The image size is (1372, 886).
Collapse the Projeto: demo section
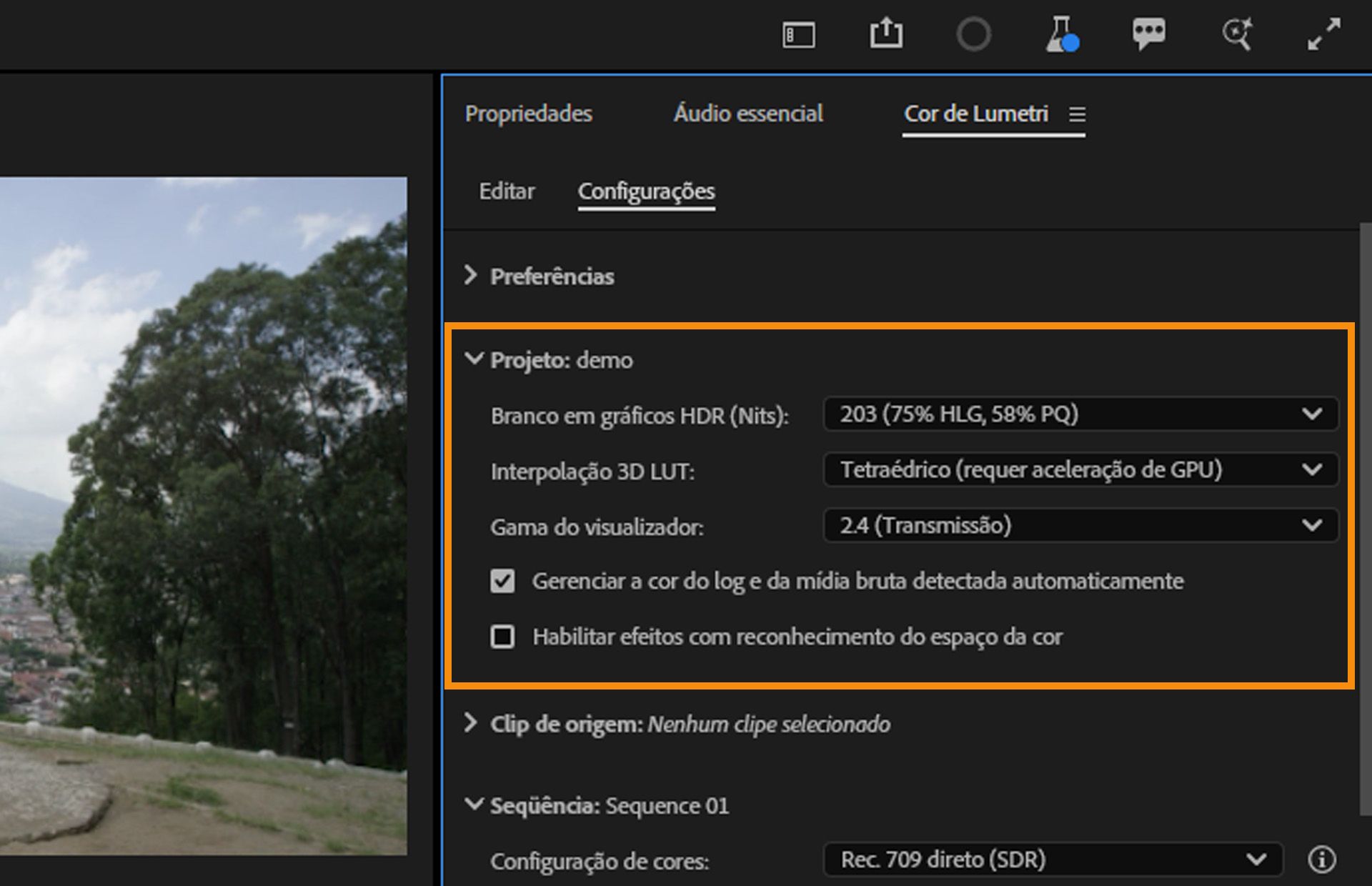pyautogui.click(x=472, y=360)
